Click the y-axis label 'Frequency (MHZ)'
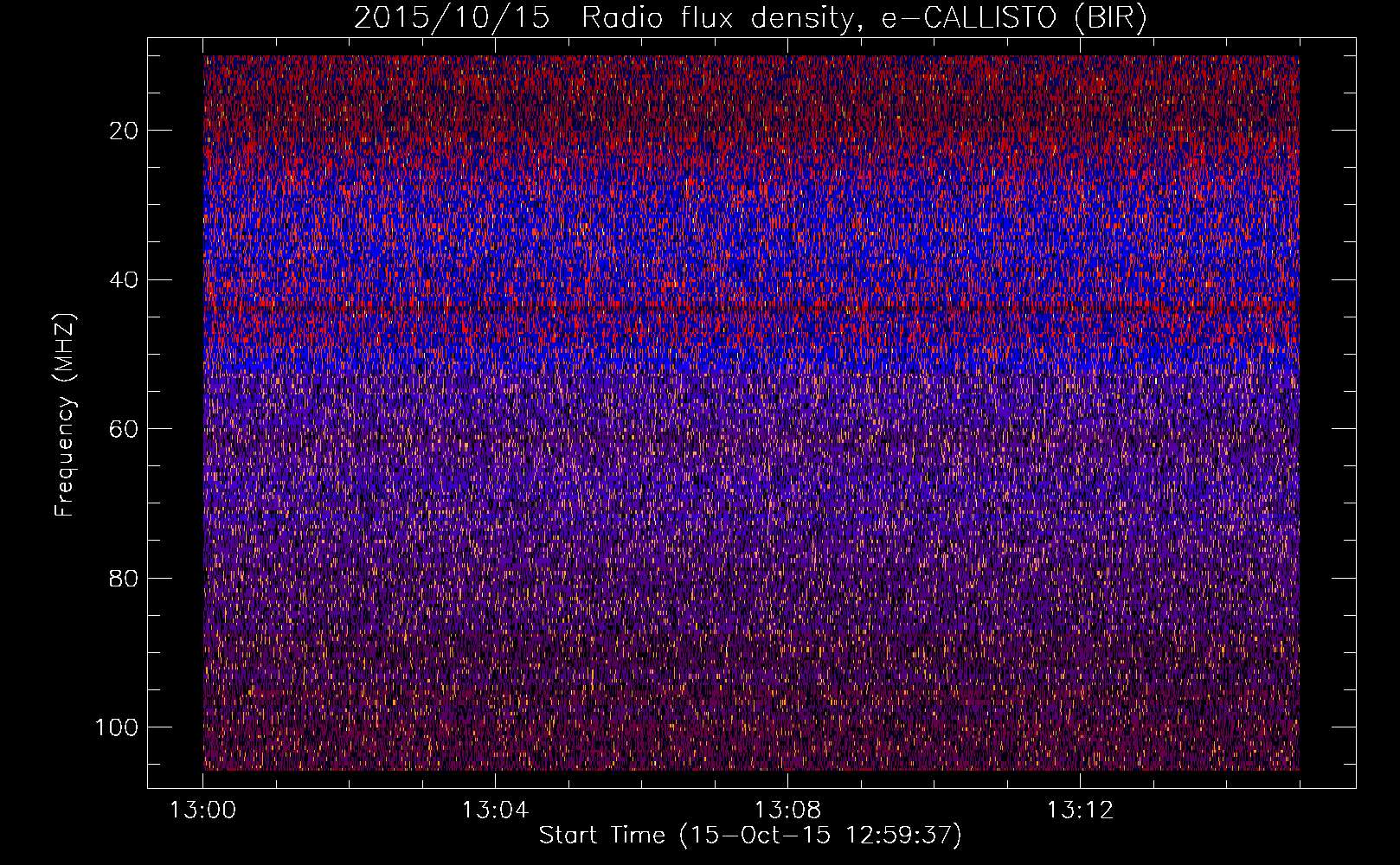Viewport: 1400px width, 865px height. [64, 414]
